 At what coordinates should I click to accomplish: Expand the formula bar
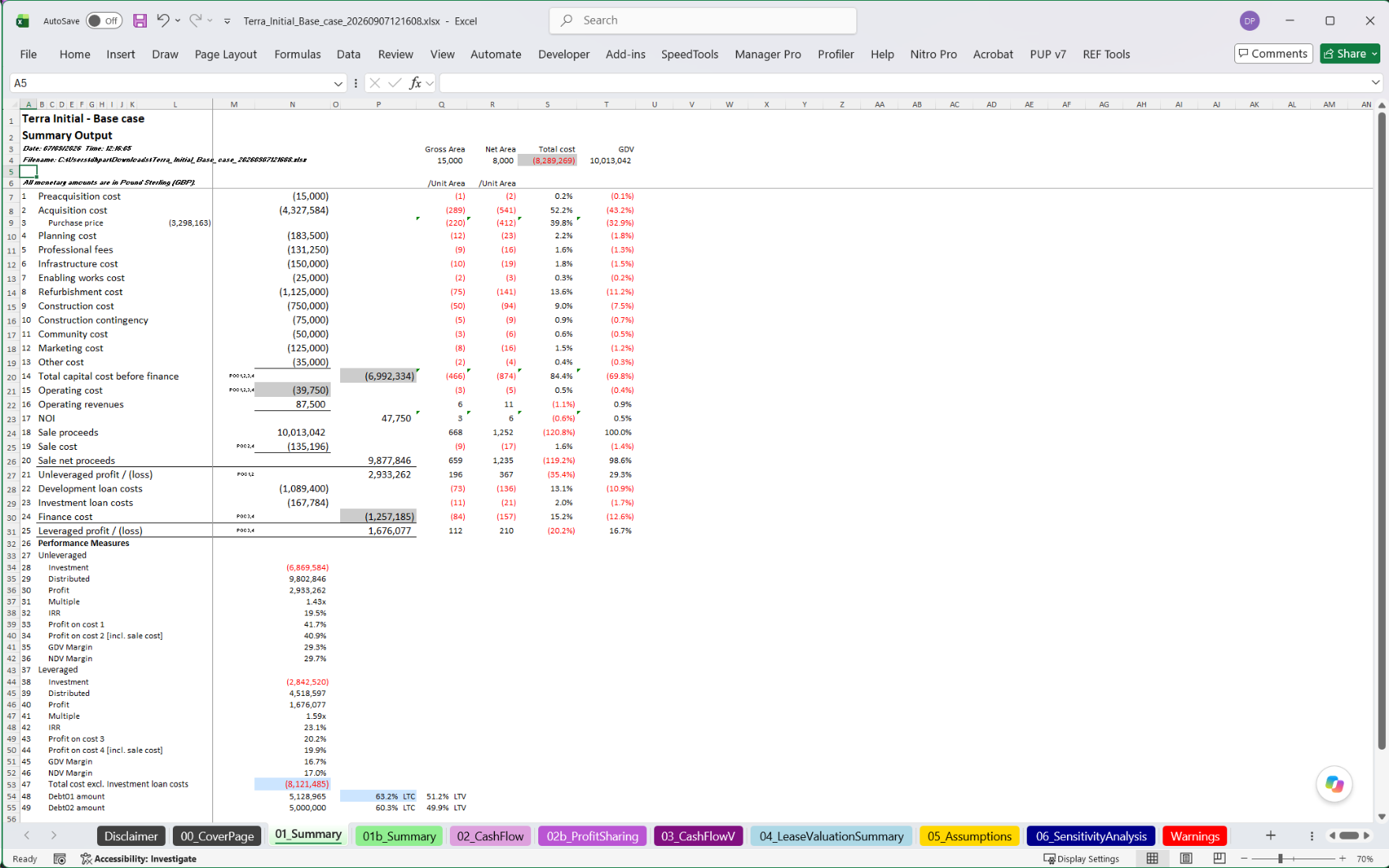tap(1376, 83)
